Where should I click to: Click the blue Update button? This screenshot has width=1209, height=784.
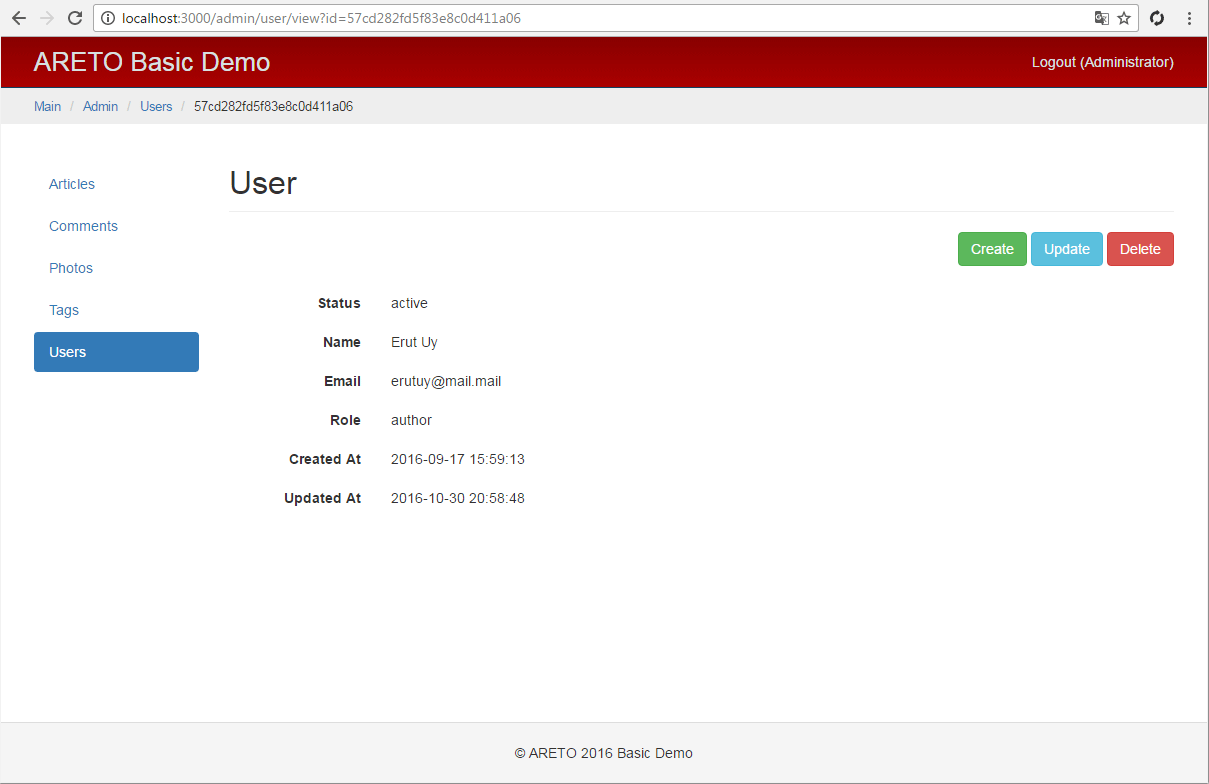[1066, 248]
